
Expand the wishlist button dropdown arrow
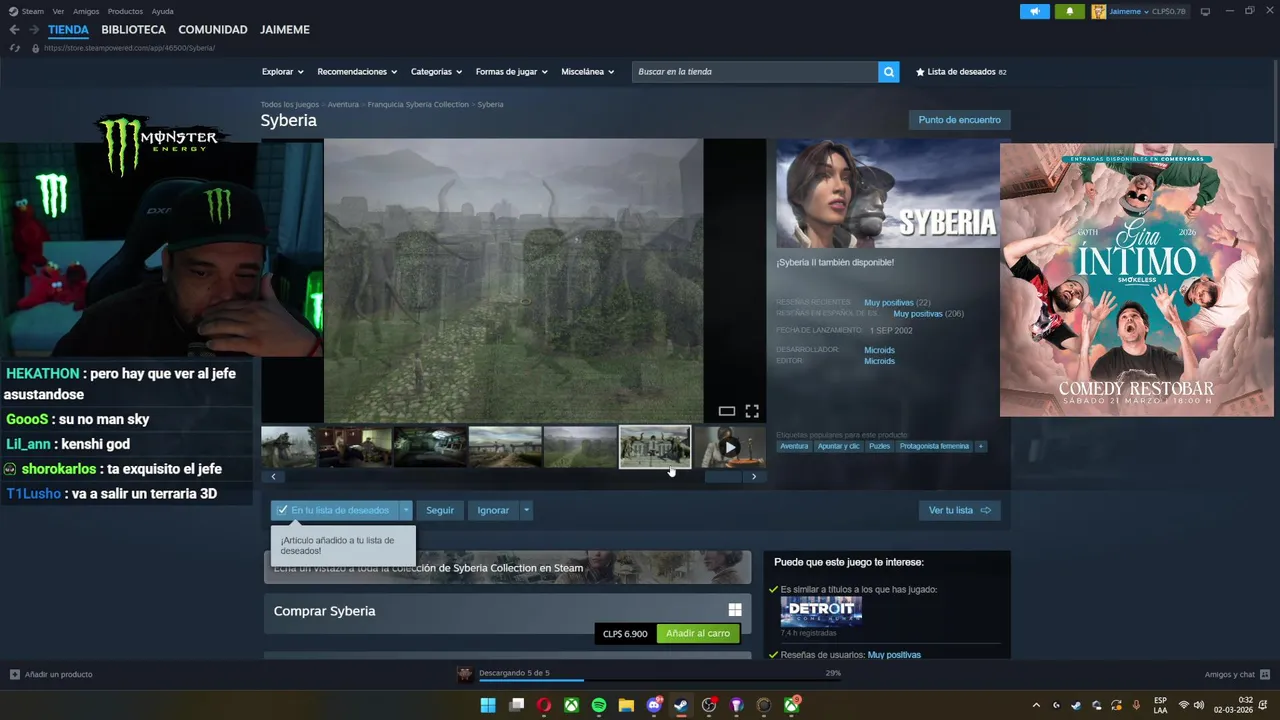pos(406,510)
